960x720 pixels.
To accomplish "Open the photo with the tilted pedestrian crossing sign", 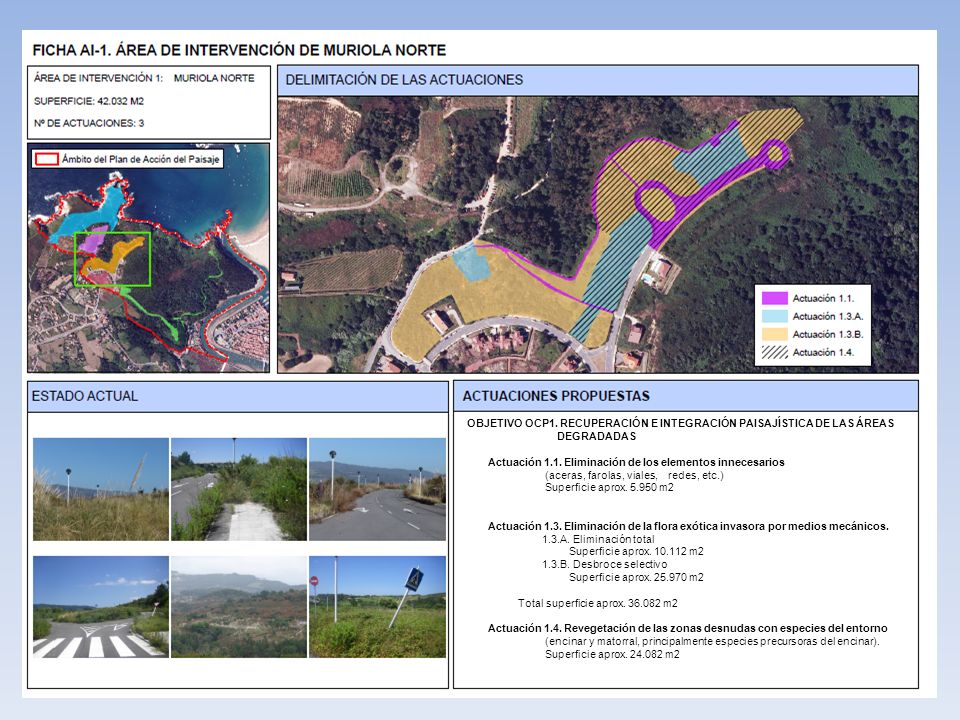I will click(x=377, y=607).
